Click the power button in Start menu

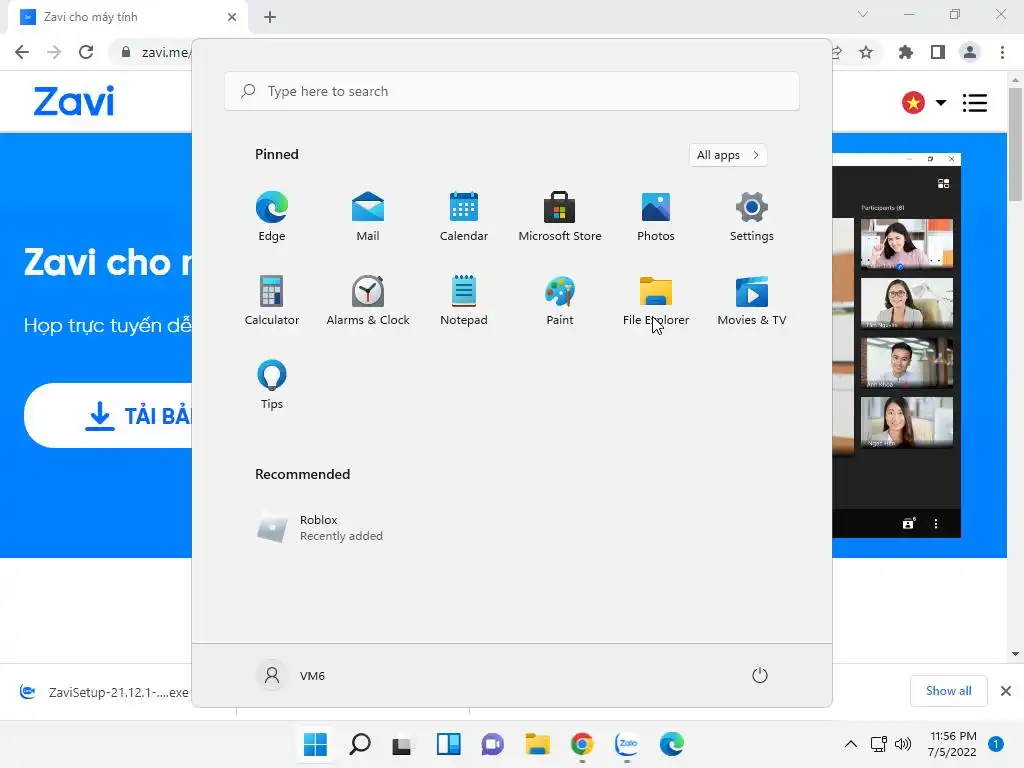[x=760, y=675]
